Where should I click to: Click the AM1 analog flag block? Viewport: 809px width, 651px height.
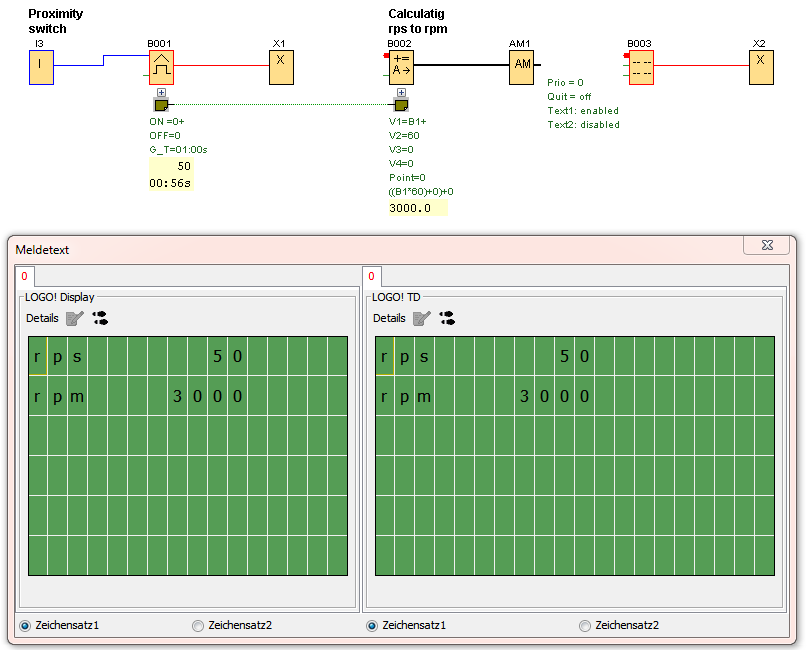[x=522, y=67]
